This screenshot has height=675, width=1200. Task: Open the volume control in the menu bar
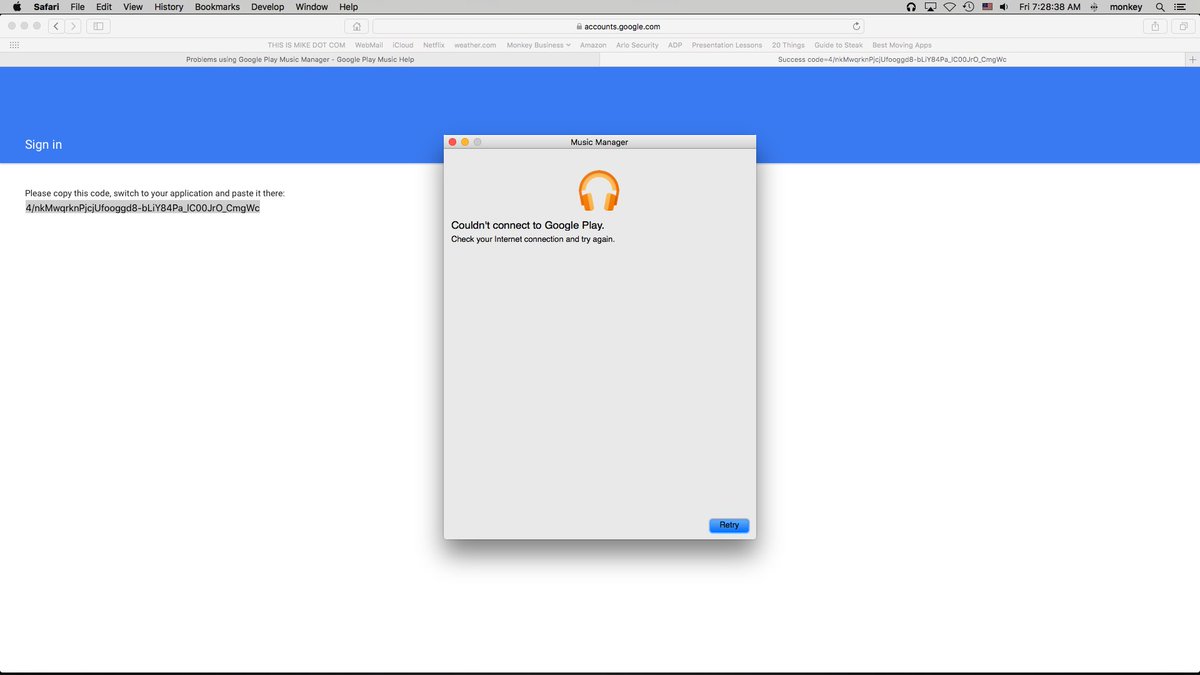pos(1003,7)
